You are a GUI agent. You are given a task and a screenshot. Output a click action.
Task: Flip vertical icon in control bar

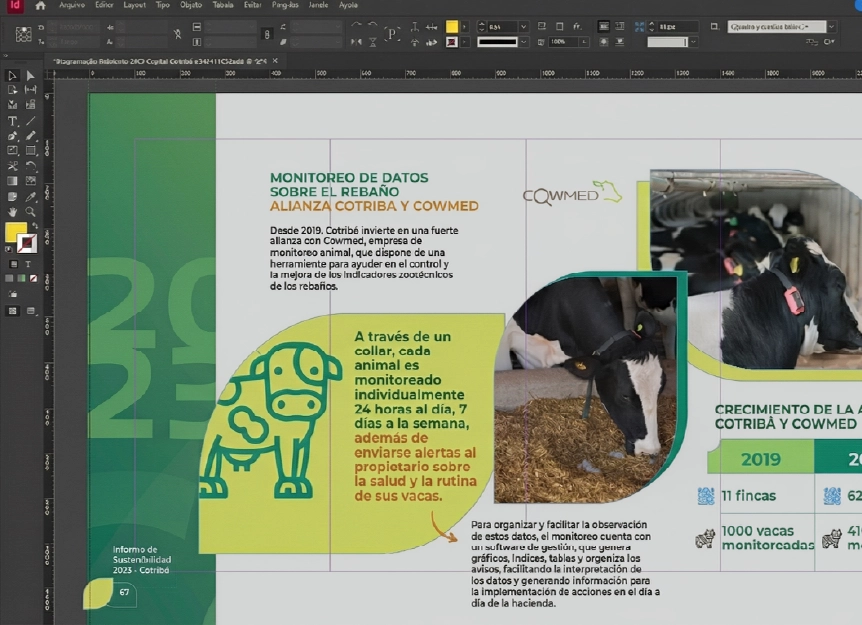pos(372,42)
